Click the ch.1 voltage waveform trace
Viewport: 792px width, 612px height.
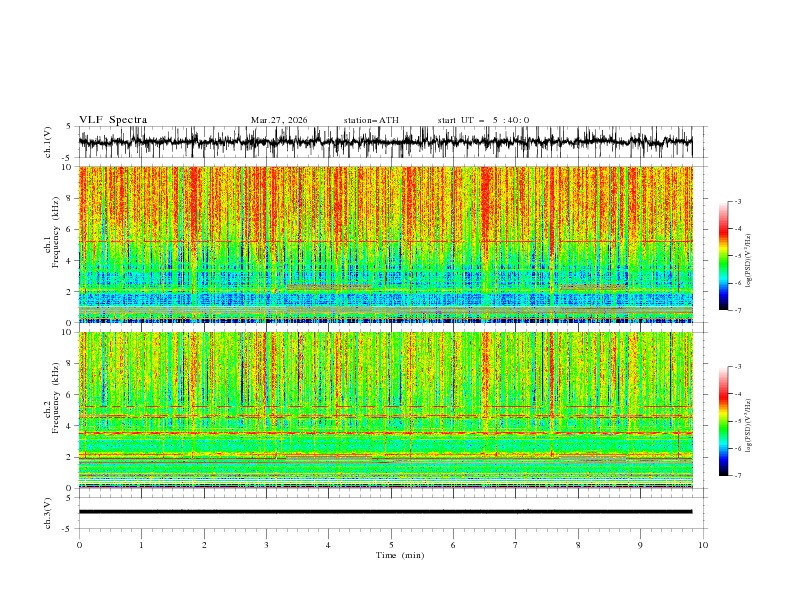pos(385,142)
